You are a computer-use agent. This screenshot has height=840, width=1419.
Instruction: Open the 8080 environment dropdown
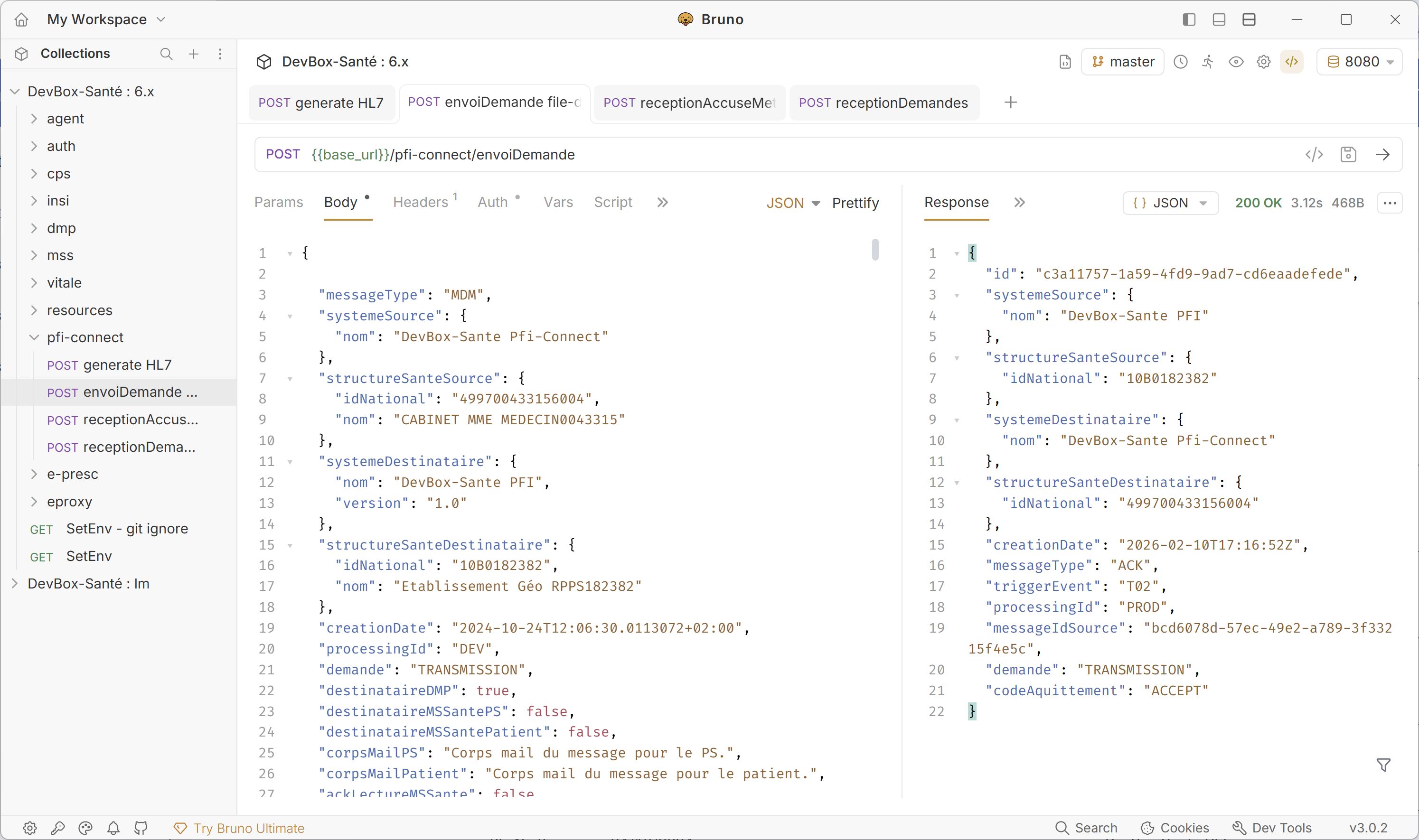click(1360, 62)
